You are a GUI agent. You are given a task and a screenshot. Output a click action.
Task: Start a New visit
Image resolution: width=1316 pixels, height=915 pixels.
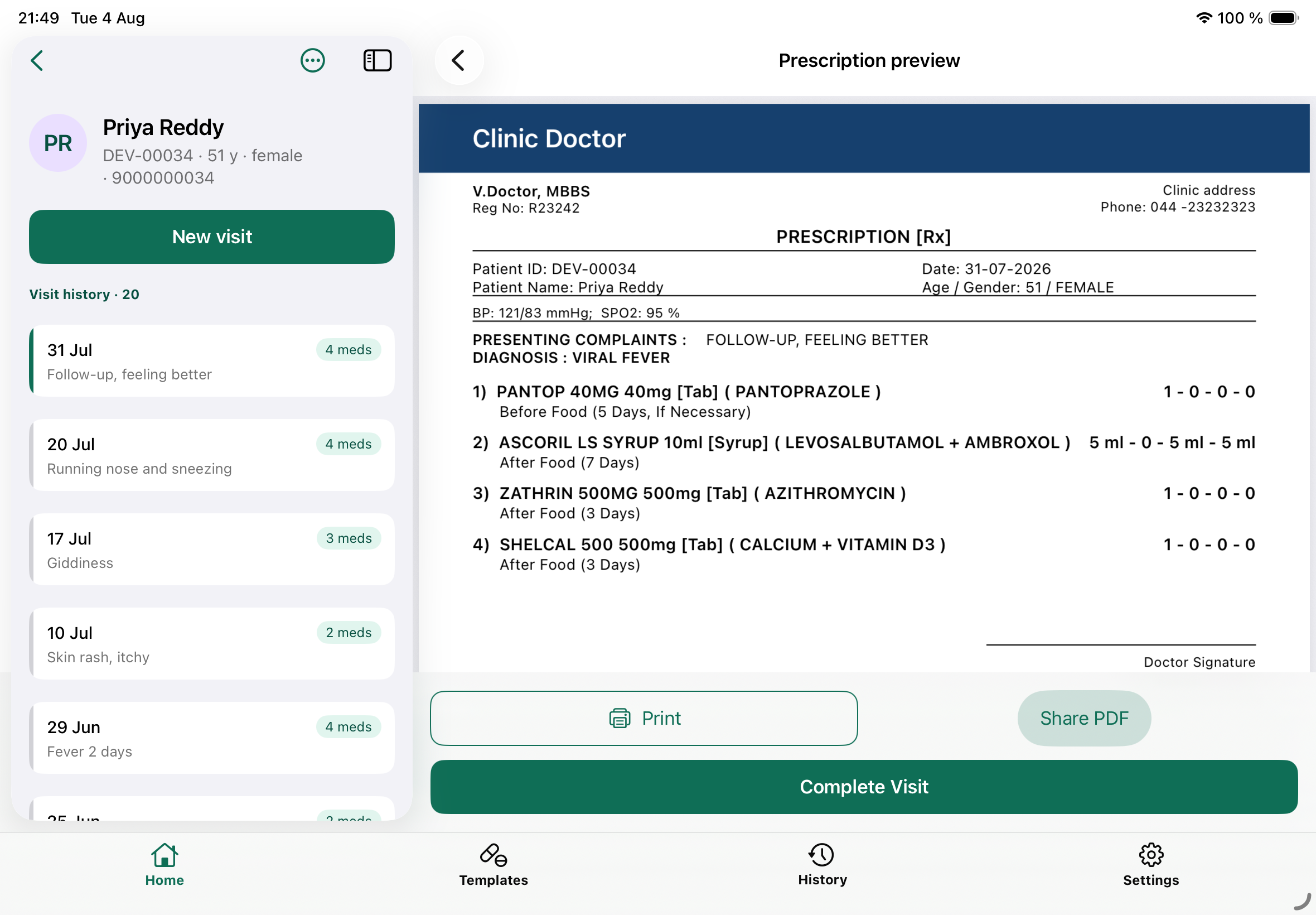pos(212,237)
